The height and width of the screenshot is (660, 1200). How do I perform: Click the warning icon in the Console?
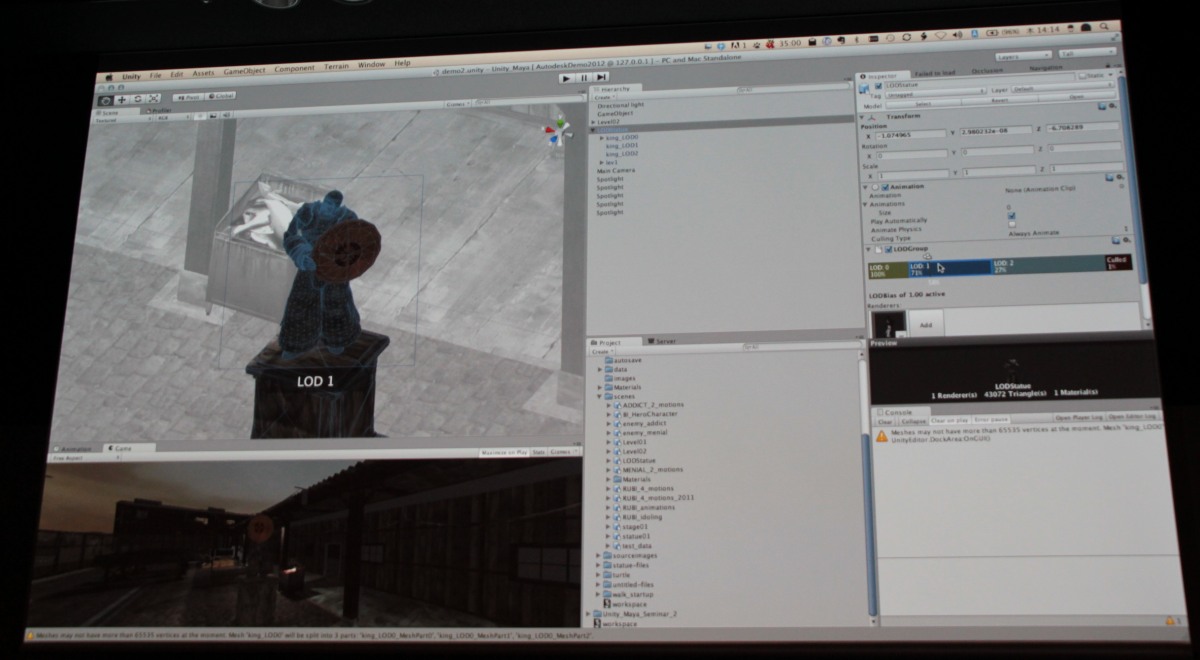pos(882,436)
